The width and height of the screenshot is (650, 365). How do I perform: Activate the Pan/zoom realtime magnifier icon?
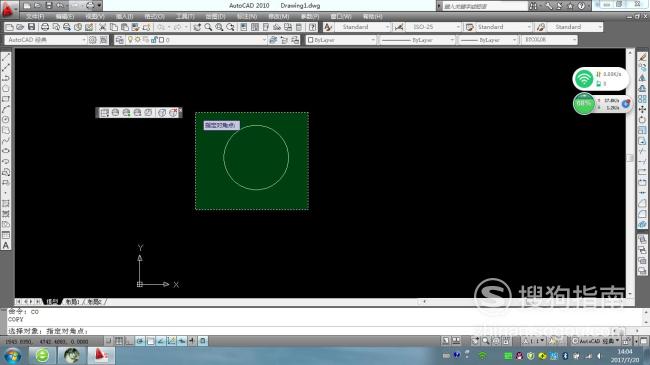click(208, 27)
